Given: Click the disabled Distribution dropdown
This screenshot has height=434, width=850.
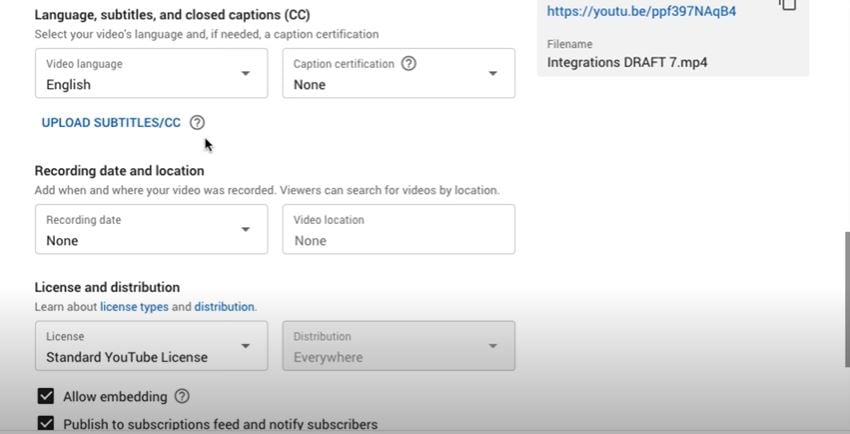Looking at the screenshot, I should coord(398,346).
